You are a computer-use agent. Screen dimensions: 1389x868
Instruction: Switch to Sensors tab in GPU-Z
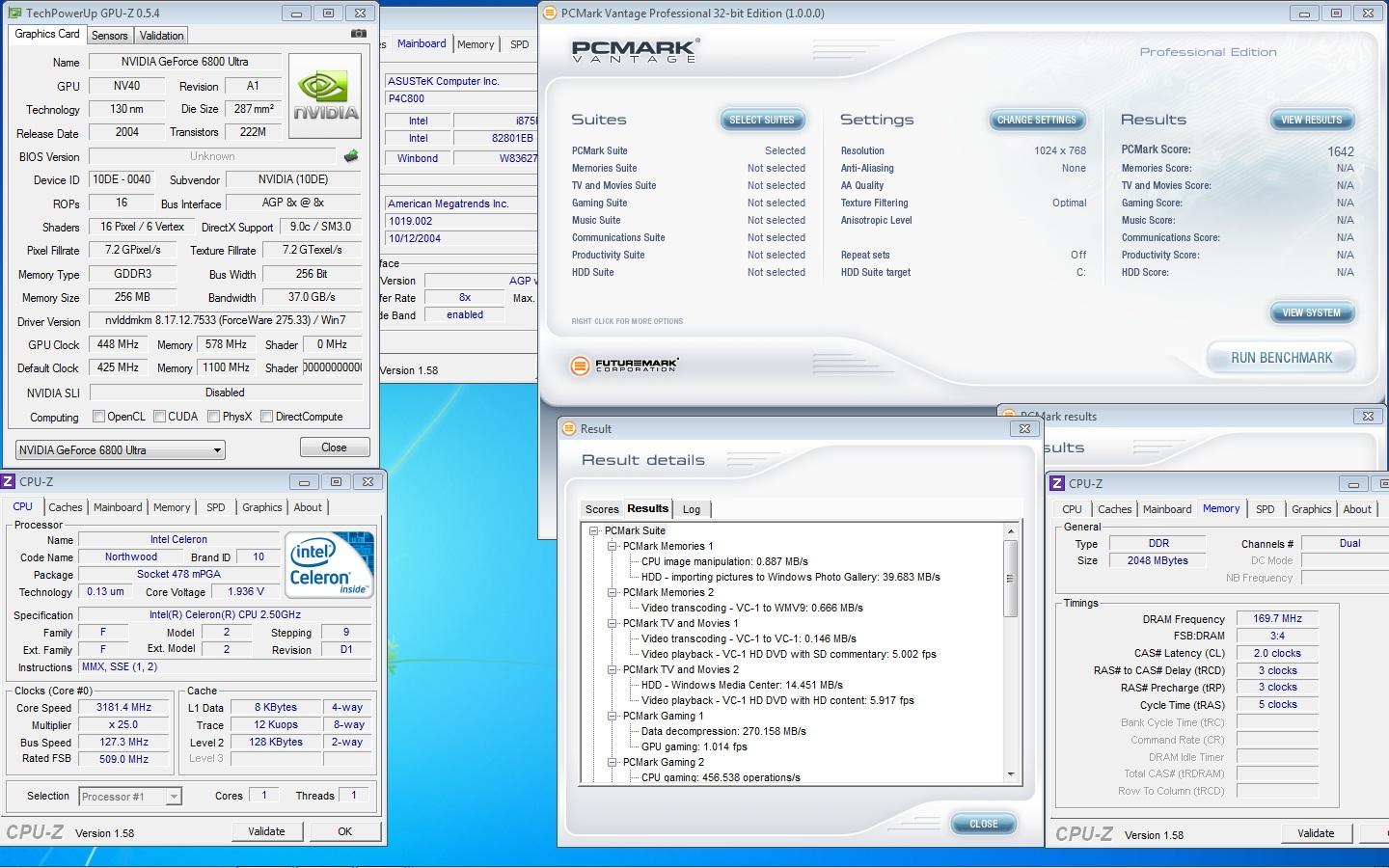click(x=109, y=36)
